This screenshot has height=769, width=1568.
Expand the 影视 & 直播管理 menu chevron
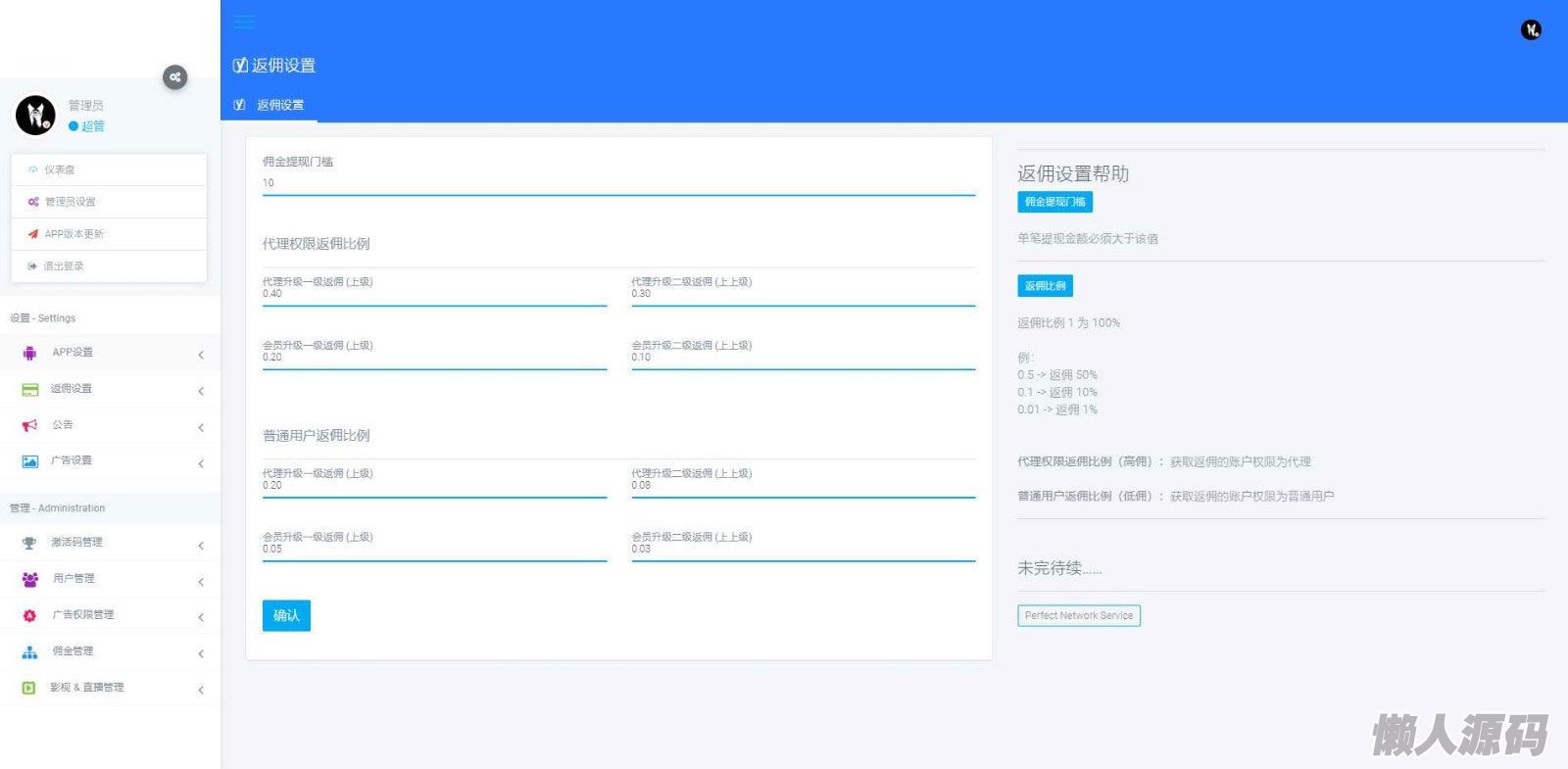click(201, 690)
